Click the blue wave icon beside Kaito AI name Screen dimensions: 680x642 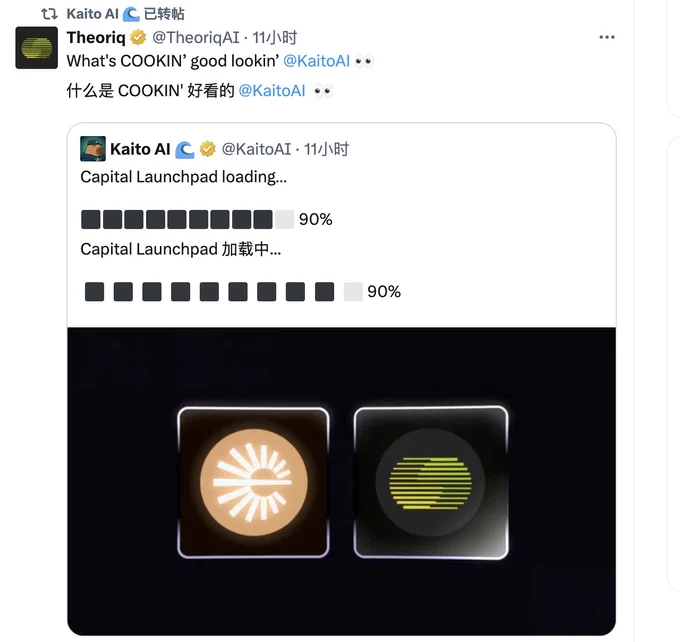[185, 149]
